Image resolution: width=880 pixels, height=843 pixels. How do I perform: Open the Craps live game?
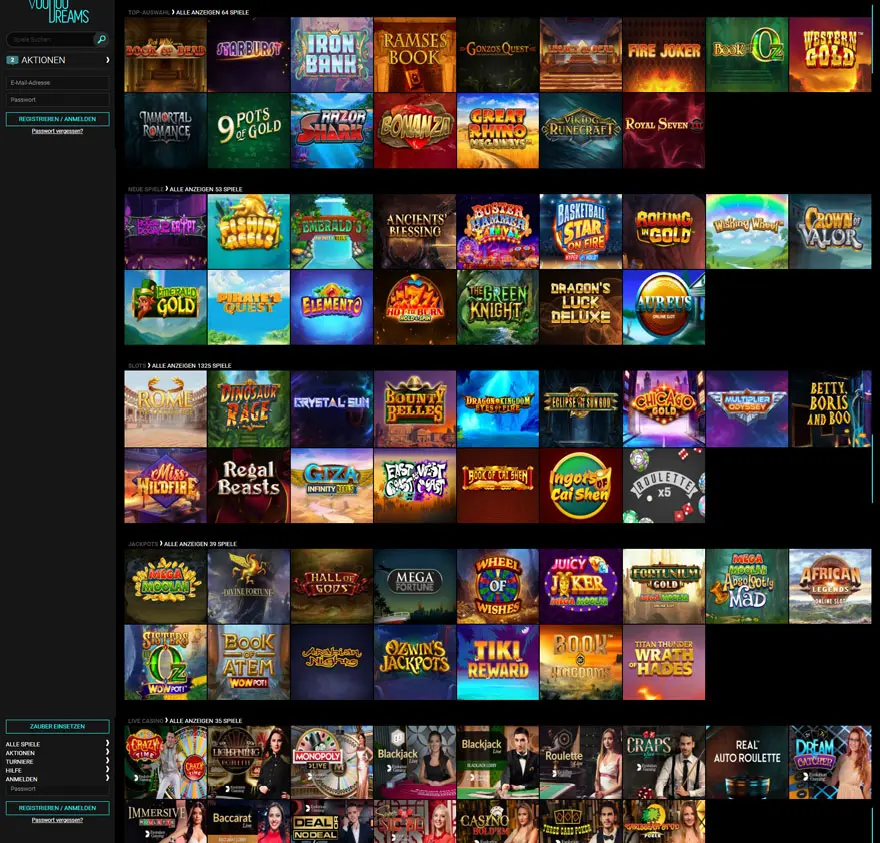pos(664,762)
